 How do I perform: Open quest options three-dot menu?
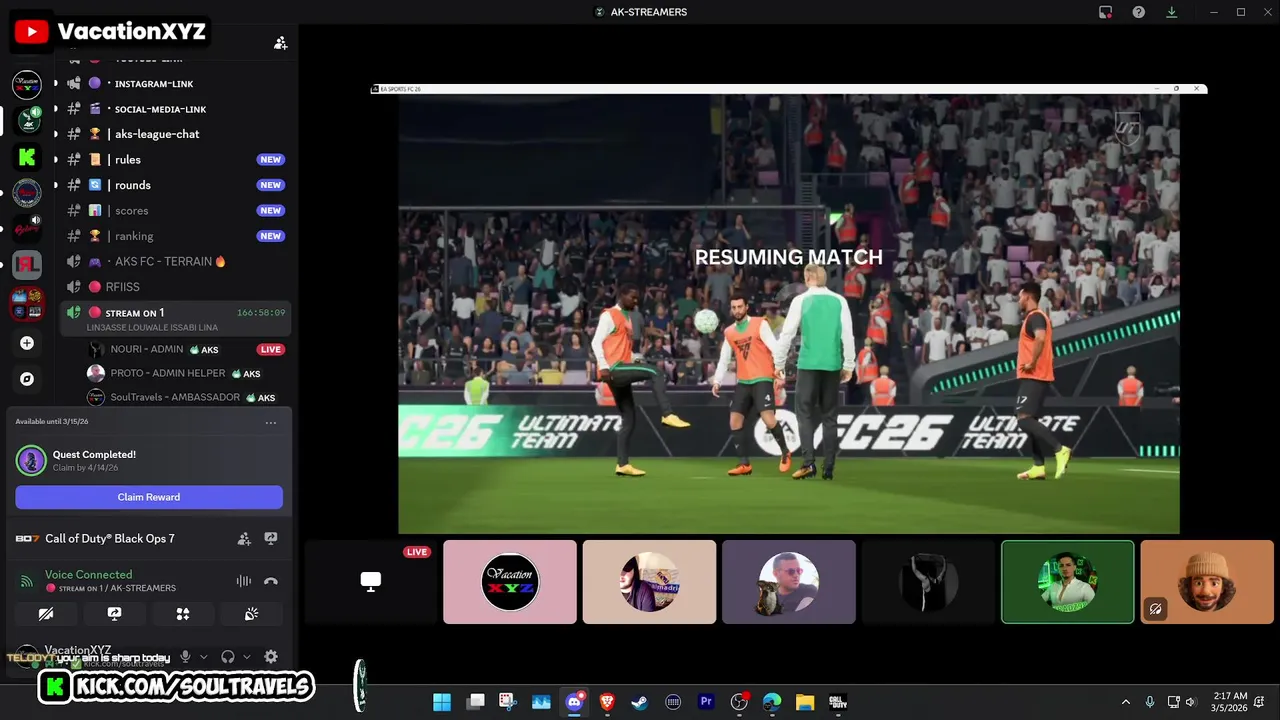(271, 423)
